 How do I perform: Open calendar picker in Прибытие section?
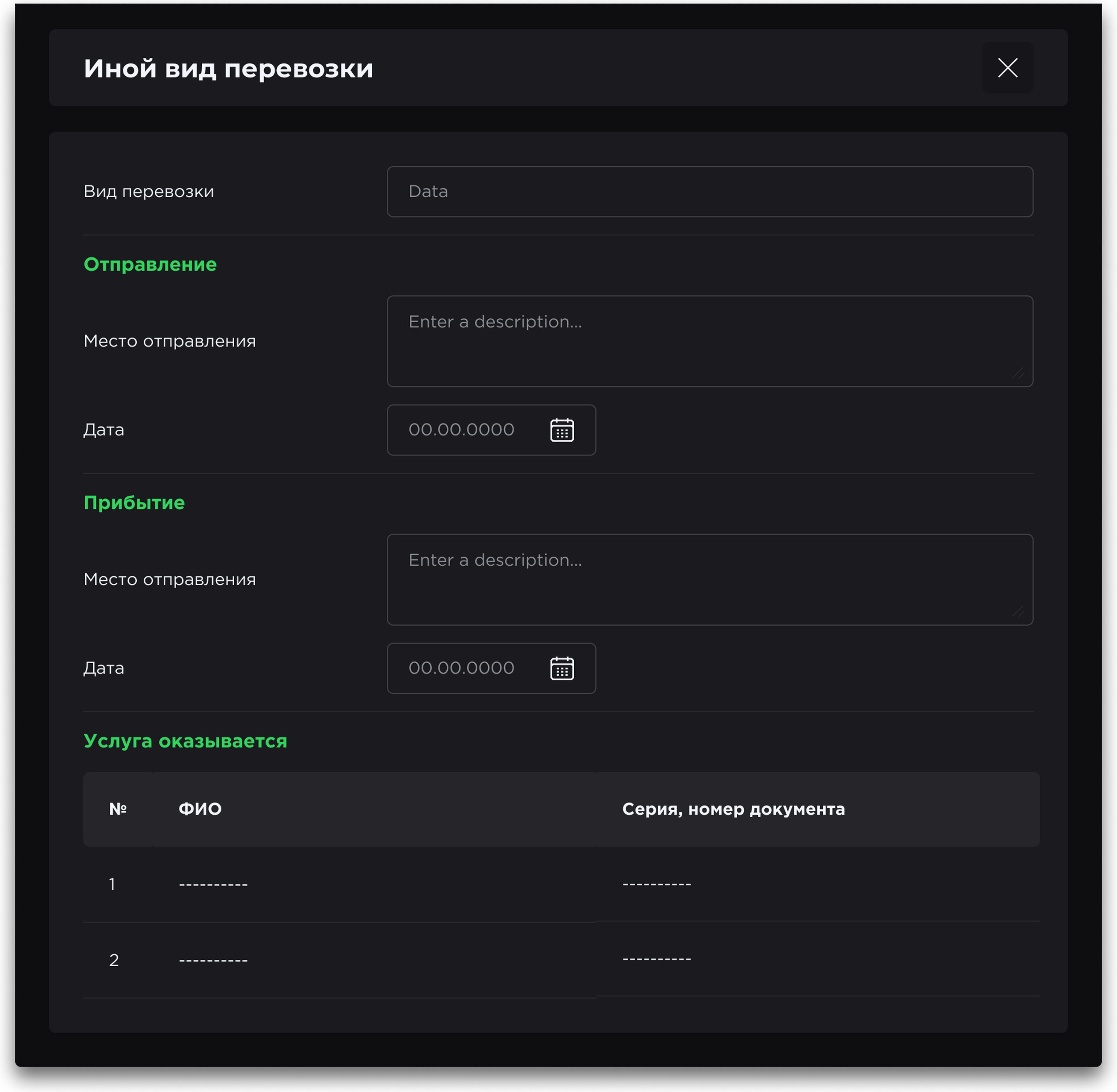pyautogui.click(x=562, y=668)
